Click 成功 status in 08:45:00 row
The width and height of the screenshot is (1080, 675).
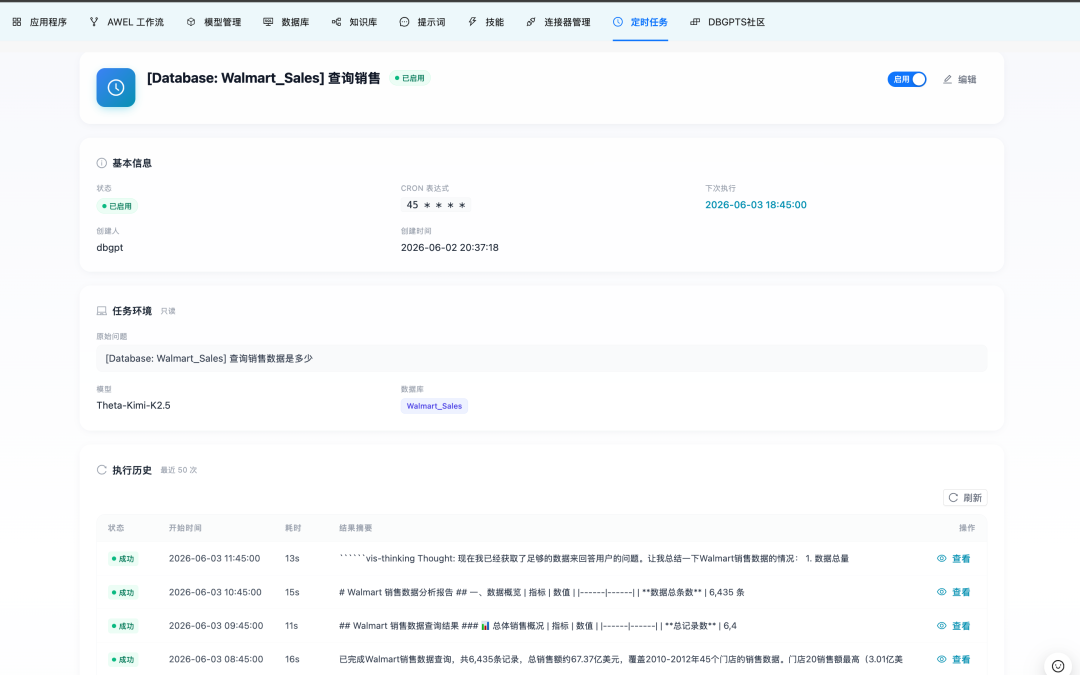click(123, 659)
